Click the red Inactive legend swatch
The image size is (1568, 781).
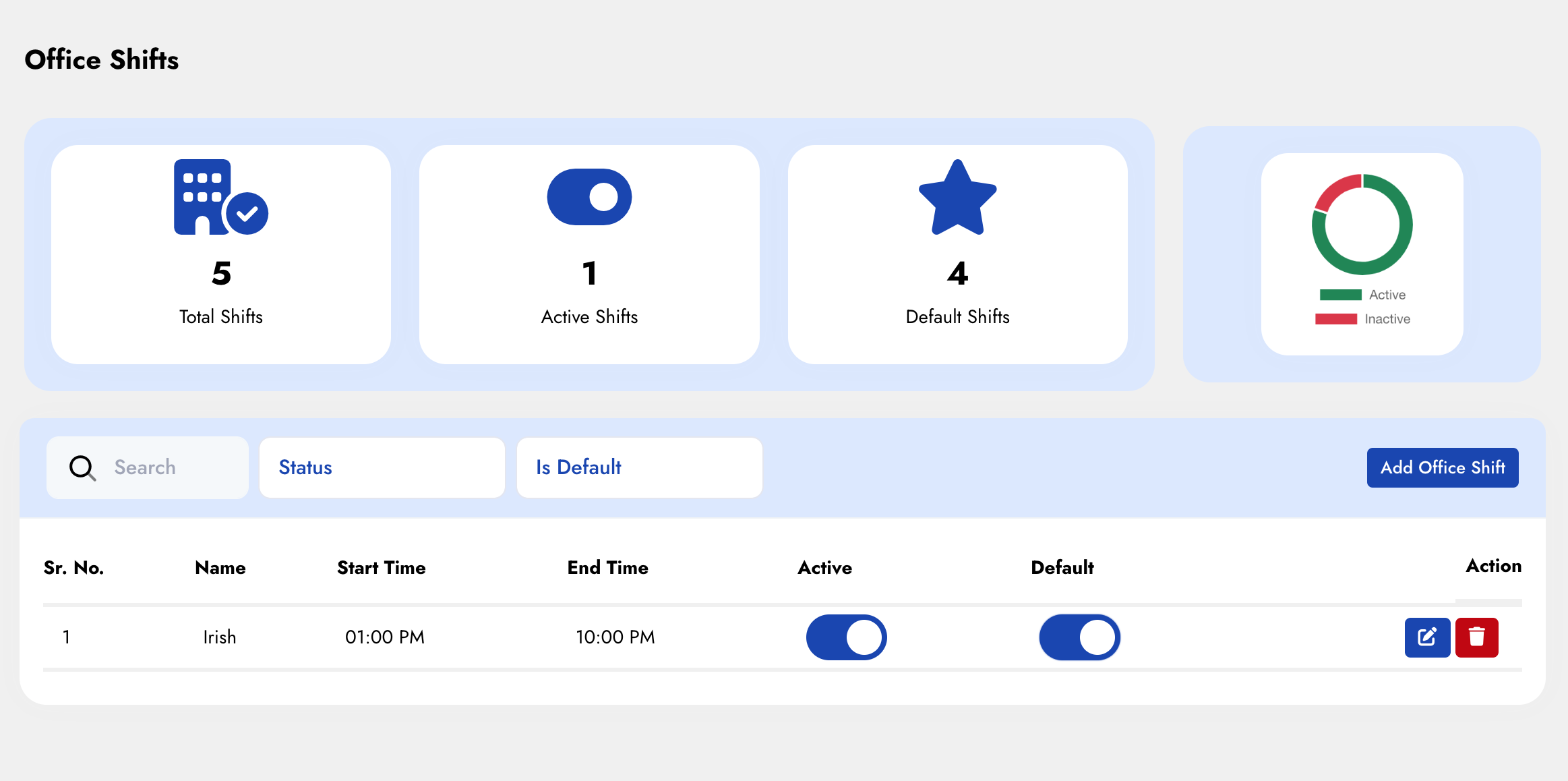click(x=1335, y=319)
